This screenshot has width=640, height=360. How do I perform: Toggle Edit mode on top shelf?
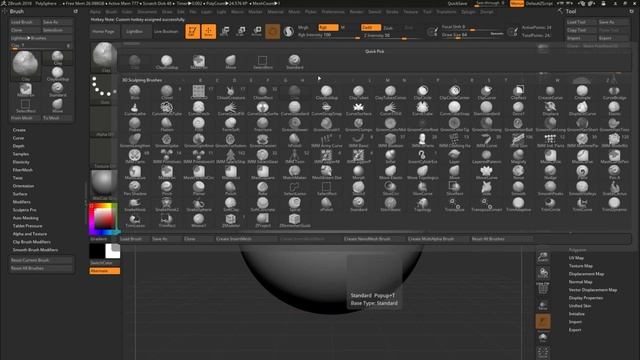pyautogui.click(x=192, y=31)
